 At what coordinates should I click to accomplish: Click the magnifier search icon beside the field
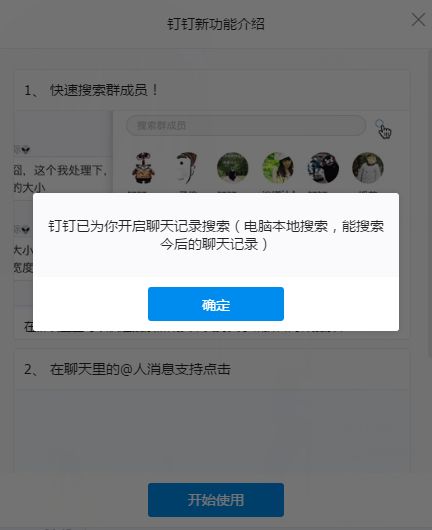click(x=380, y=124)
